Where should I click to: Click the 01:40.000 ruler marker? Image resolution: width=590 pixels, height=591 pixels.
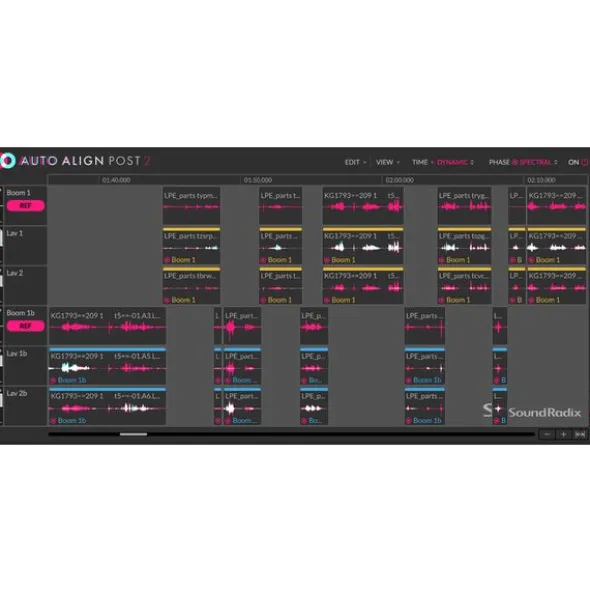coord(116,180)
